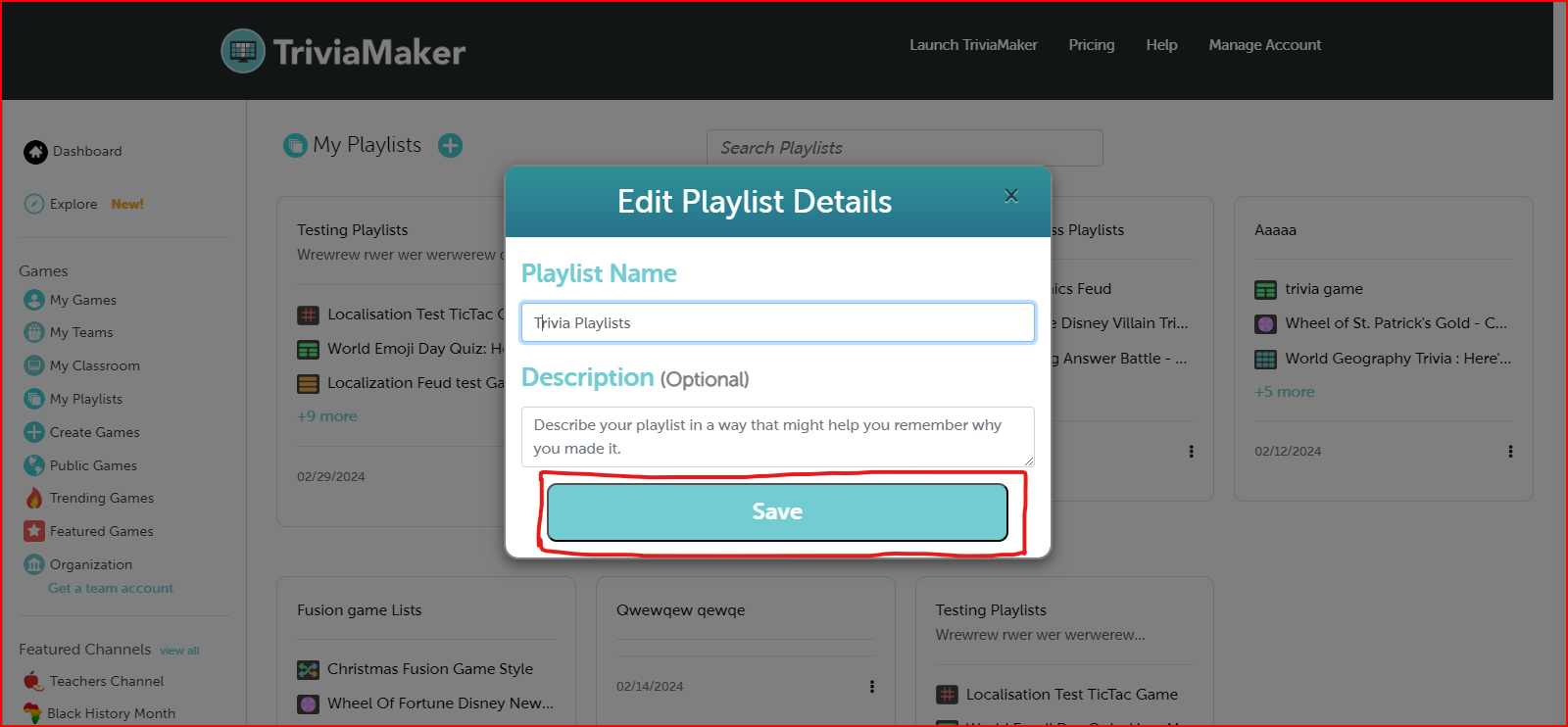Open Manage Account menu item
1568x727 pixels.
click(x=1264, y=45)
